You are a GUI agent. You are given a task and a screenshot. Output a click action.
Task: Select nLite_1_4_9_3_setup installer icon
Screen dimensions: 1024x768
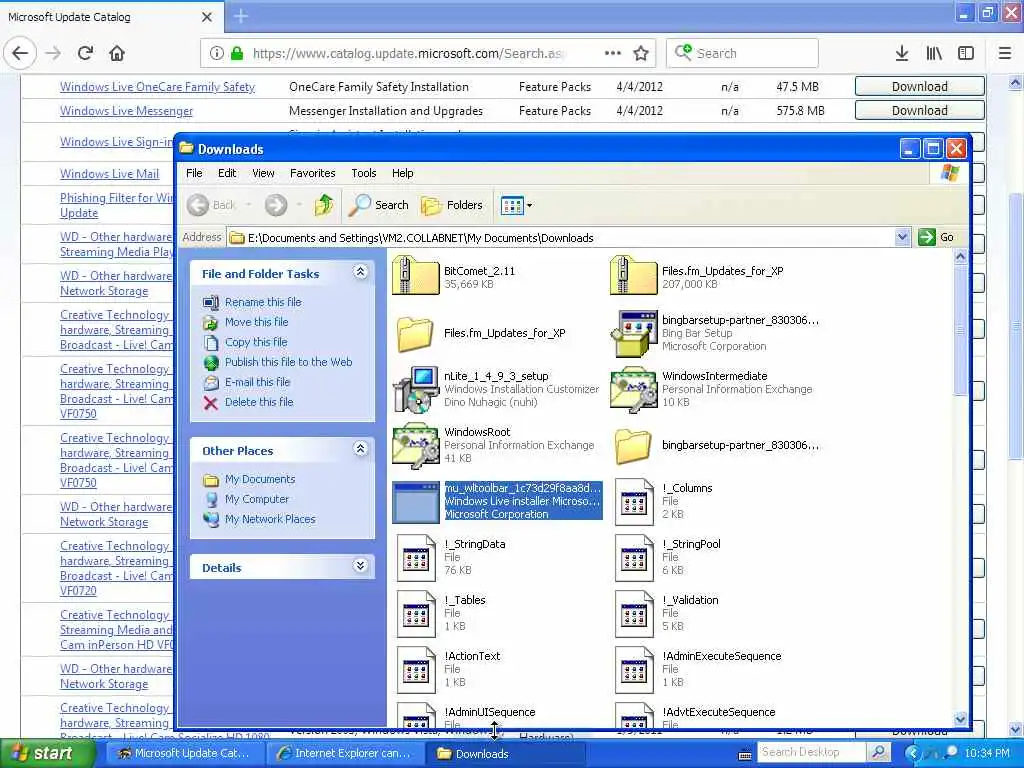tap(416, 390)
